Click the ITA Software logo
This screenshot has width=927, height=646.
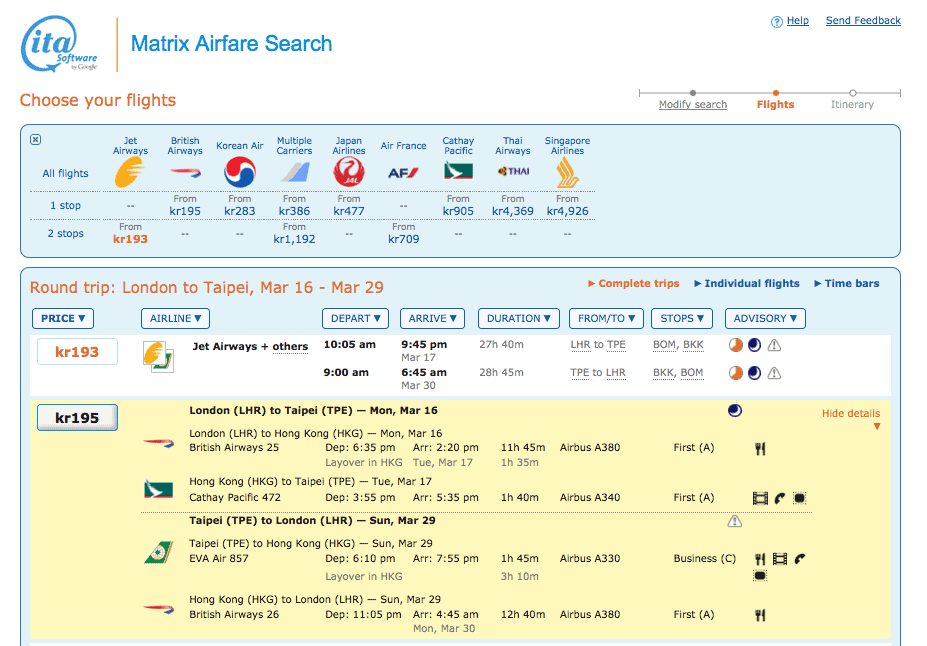click(59, 44)
